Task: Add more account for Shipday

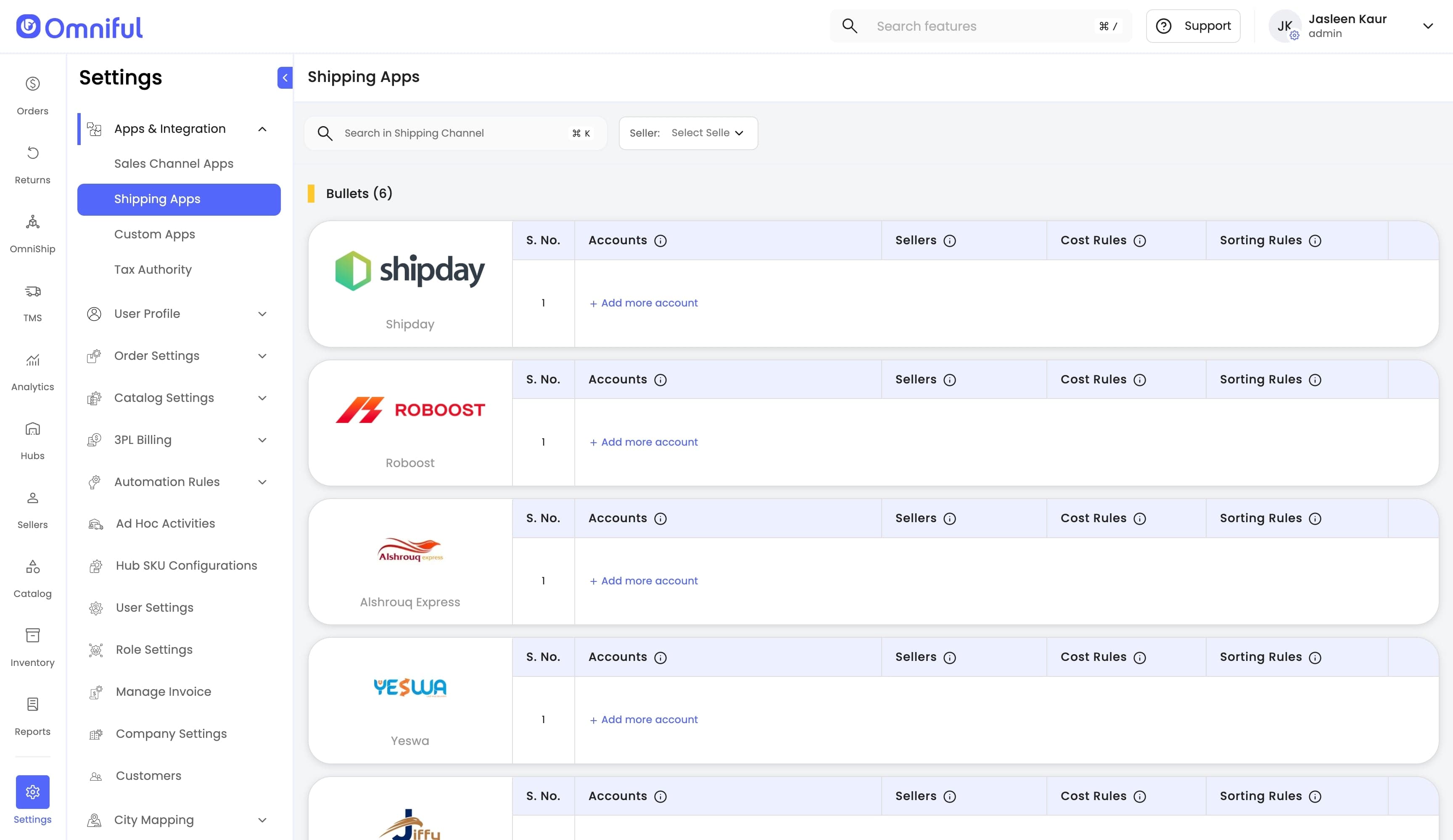Action: (644, 303)
